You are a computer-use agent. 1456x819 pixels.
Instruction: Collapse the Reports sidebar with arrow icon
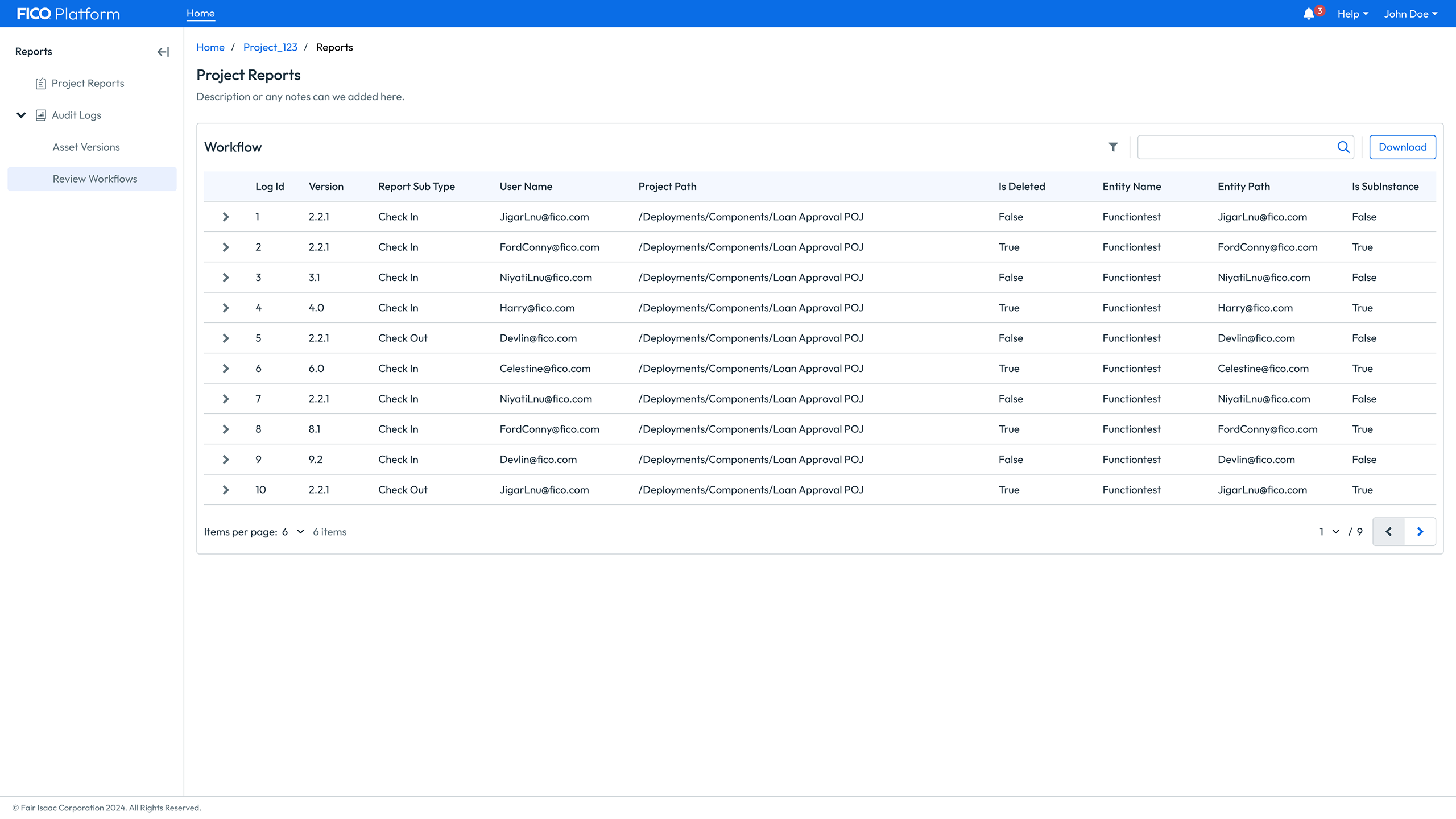[163, 52]
